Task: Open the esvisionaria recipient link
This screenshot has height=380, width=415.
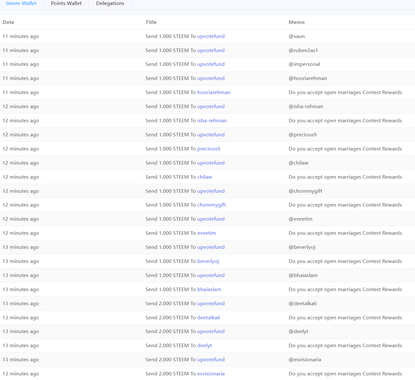Action: click(211, 374)
